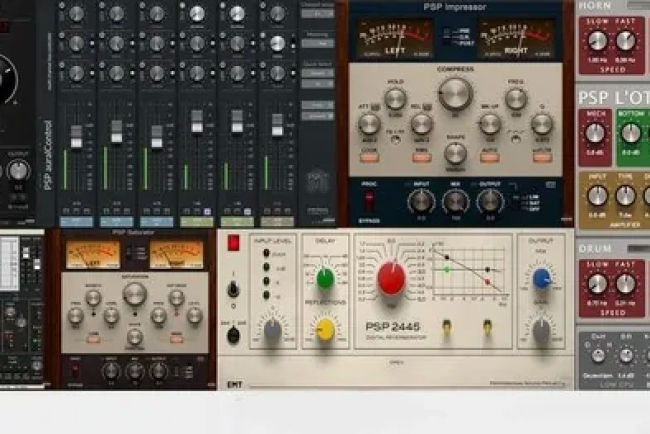Toggle the LOW button on PSP Saturator
The width and height of the screenshot is (650, 434).
[x=93, y=339]
